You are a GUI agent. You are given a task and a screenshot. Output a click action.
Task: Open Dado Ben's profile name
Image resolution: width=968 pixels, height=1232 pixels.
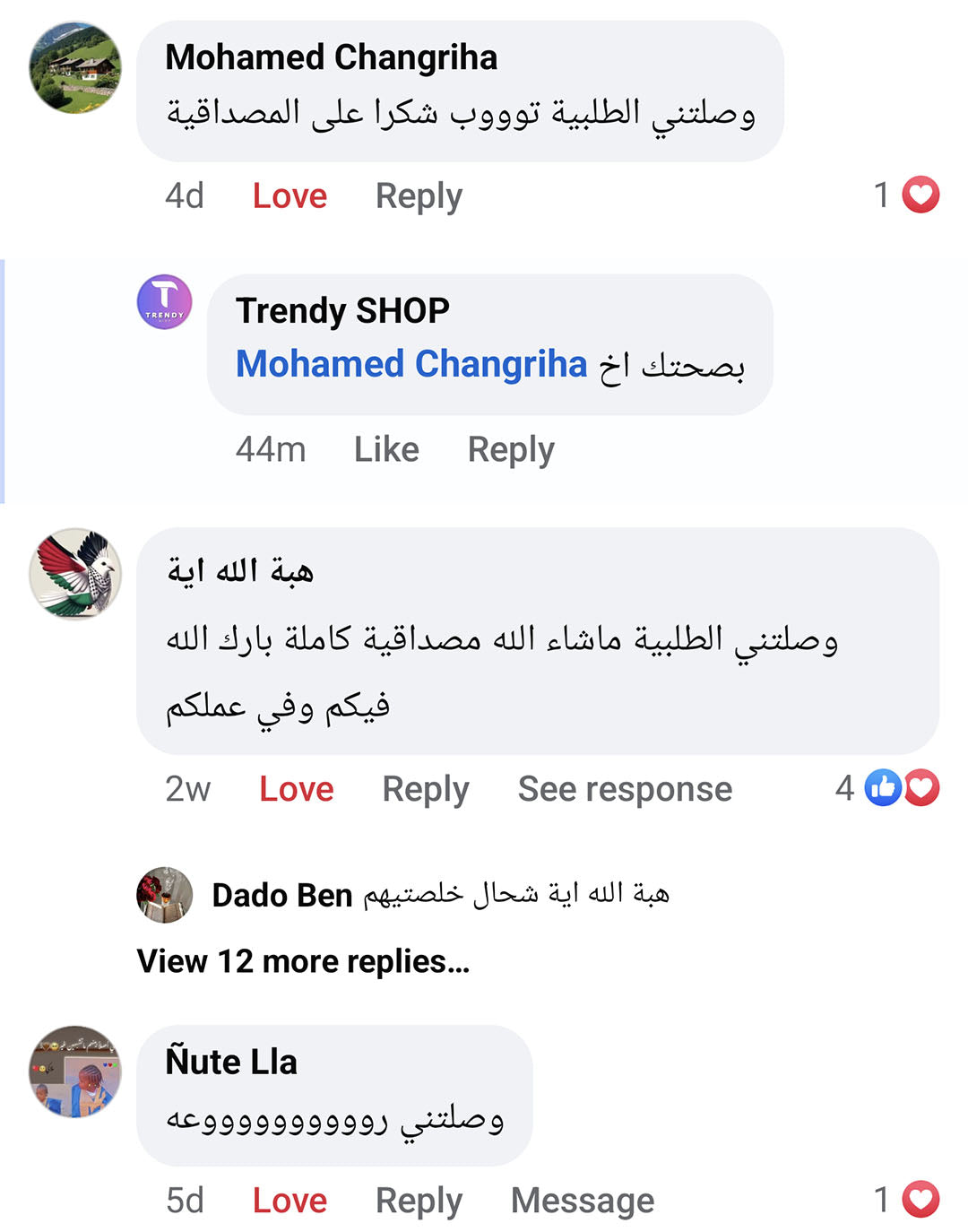[281, 895]
